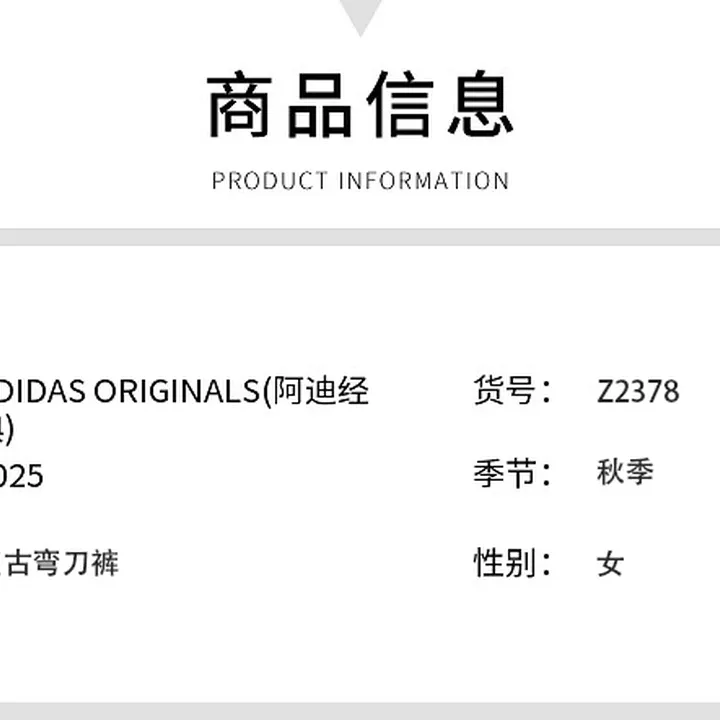Click the word INFORMATION in the subtitle
The height and width of the screenshot is (720, 720).
424,181
